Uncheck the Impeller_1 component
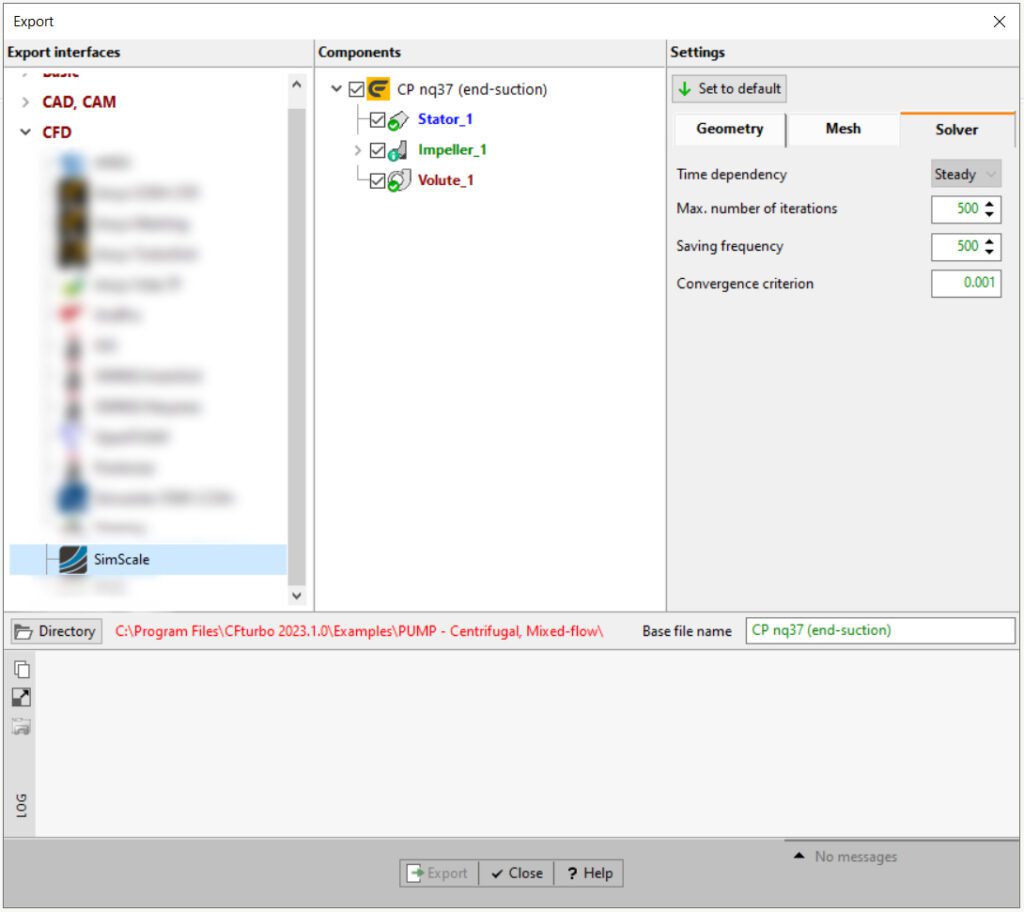 pyautogui.click(x=376, y=149)
